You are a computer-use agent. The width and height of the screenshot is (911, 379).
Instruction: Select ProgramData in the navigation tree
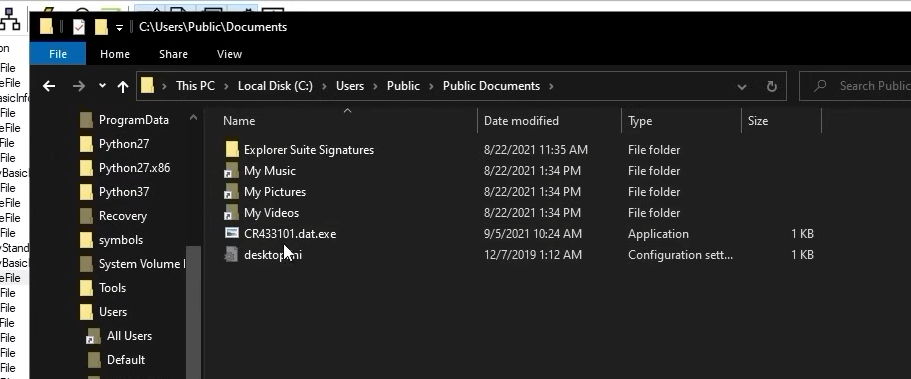click(x=134, y=120)
